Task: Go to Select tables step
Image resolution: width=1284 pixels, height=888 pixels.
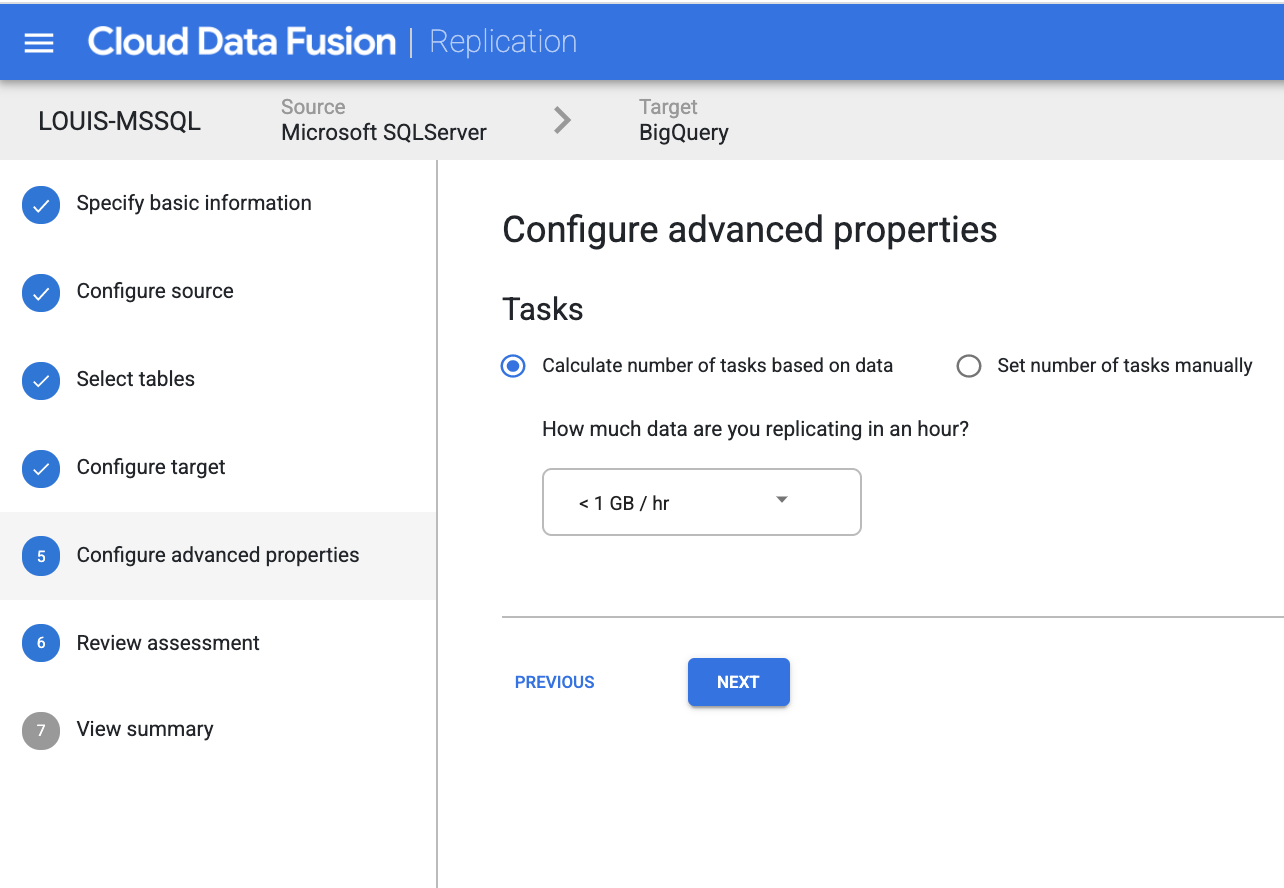Action: 136,379
